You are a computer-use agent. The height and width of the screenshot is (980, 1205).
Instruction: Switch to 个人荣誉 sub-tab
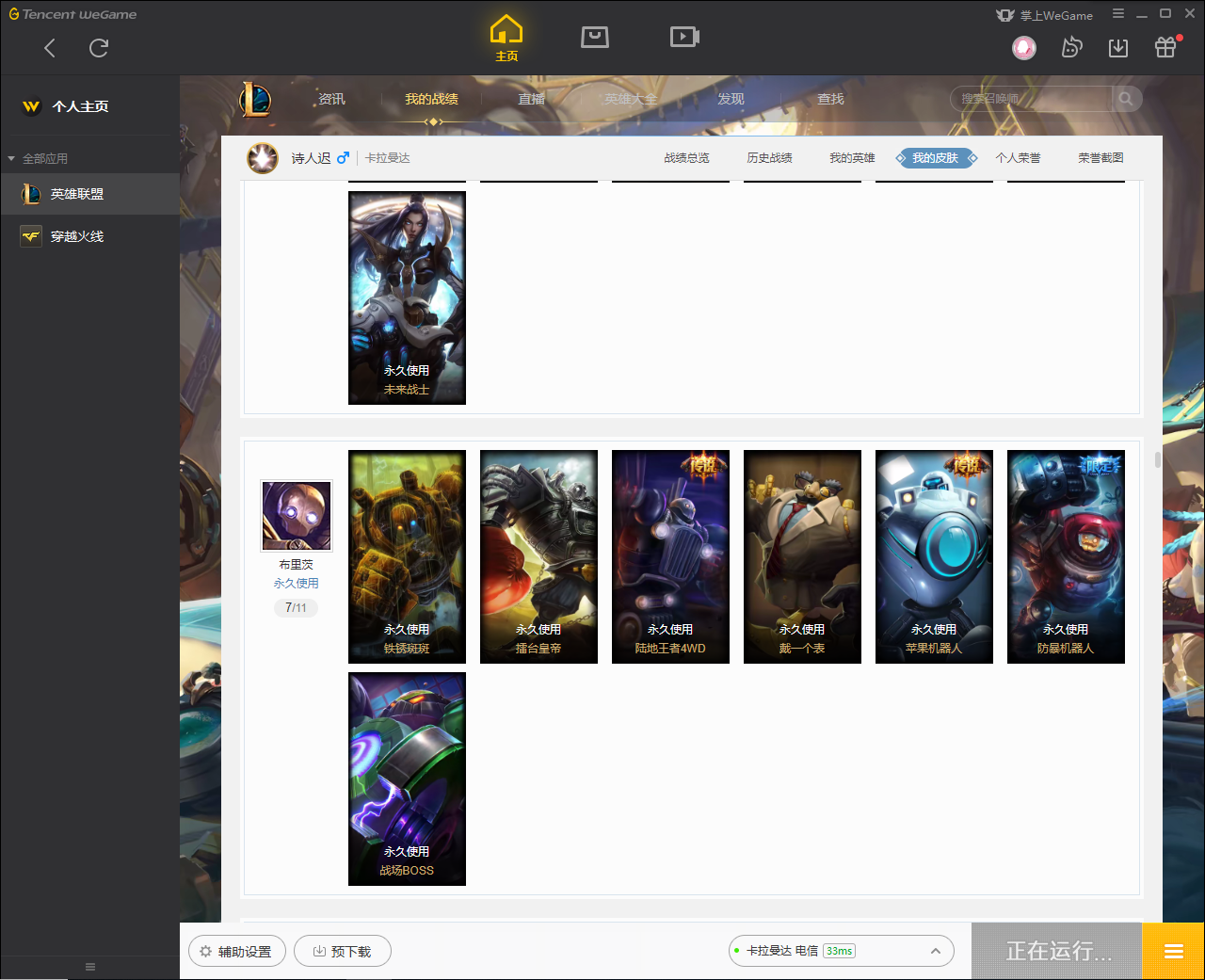(1018, 158)
